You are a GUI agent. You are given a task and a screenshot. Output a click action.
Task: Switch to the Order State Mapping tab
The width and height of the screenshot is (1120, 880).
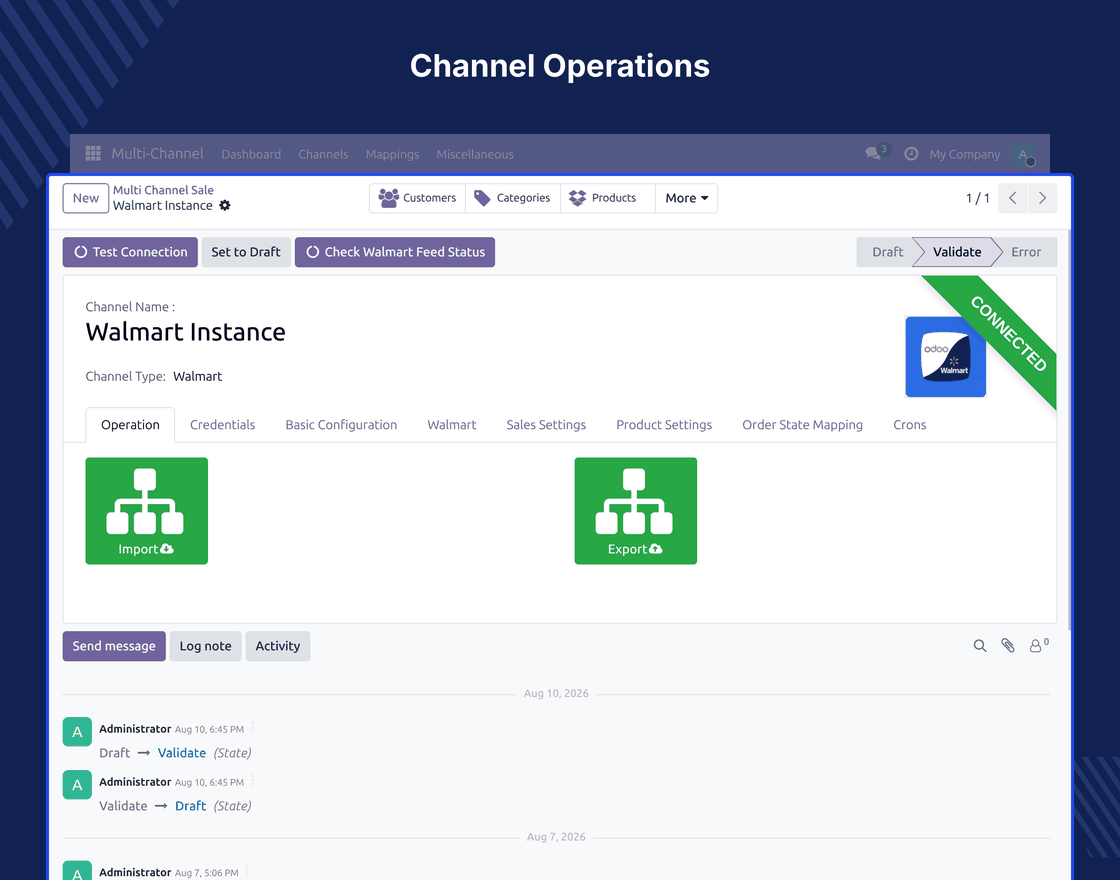[x=802, y=425]
